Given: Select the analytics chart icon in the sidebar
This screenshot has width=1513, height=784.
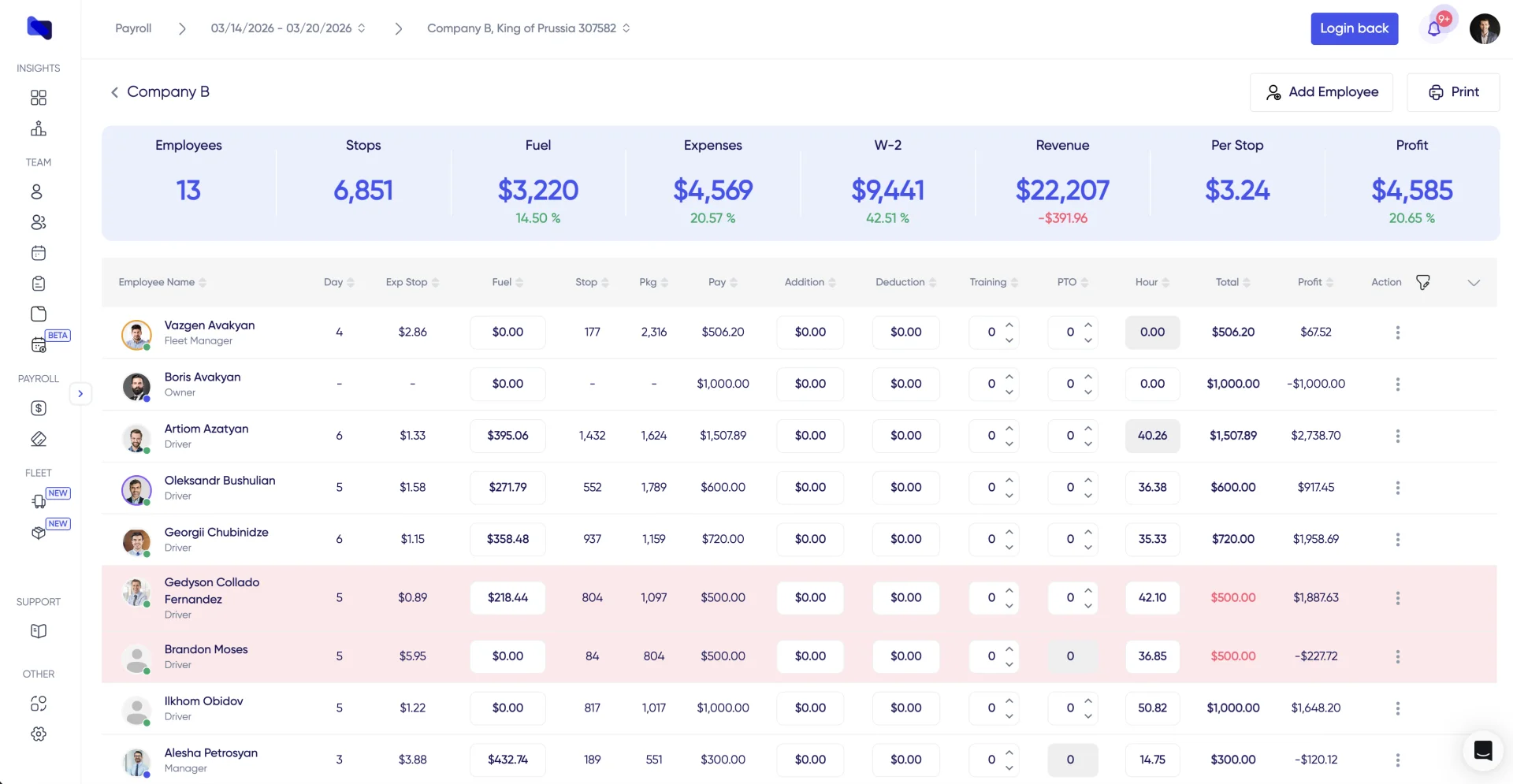Looking at the screenshot, I should coord(38,128).
